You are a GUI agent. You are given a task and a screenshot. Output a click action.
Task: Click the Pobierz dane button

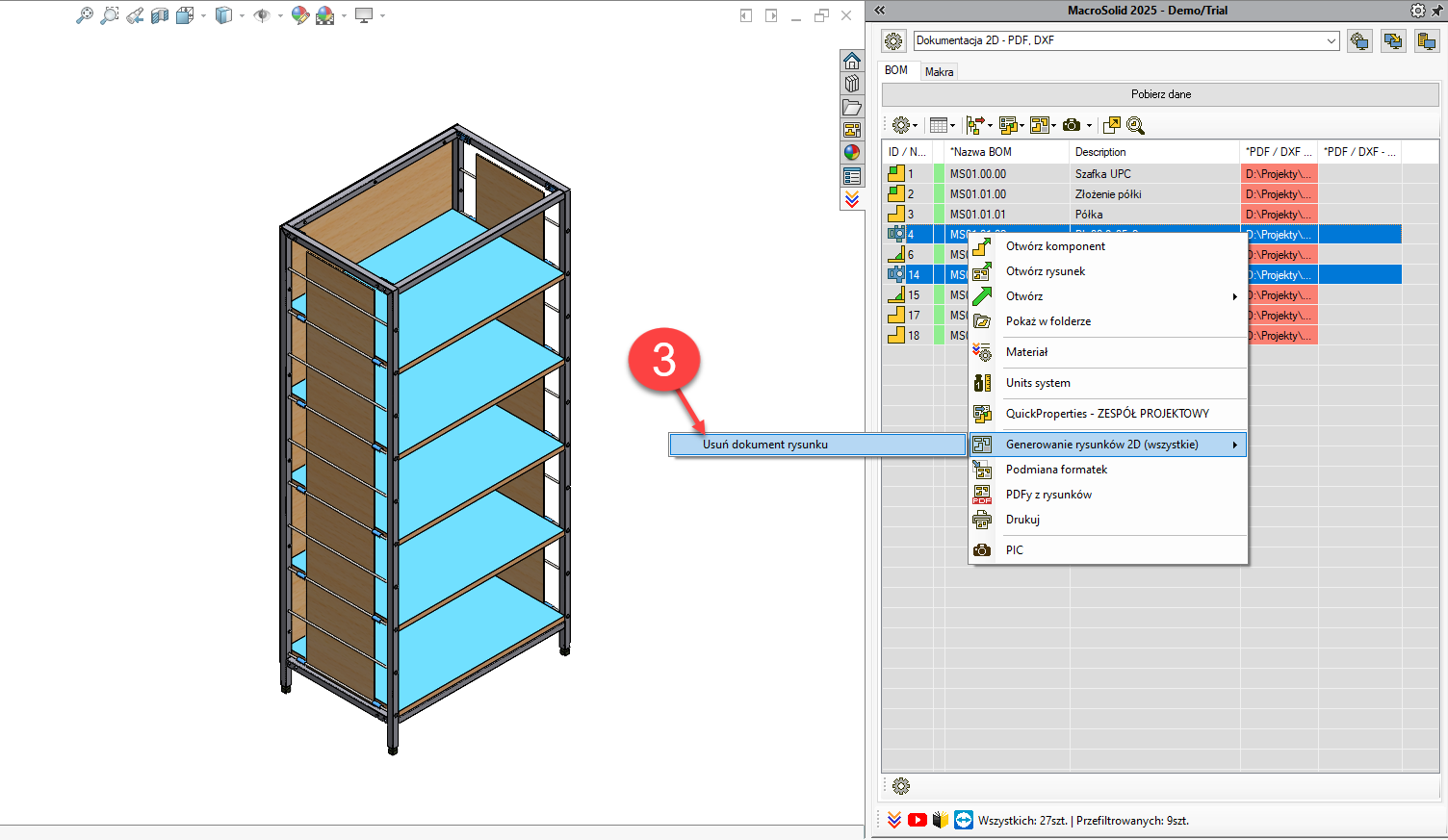pos(1161,94)
